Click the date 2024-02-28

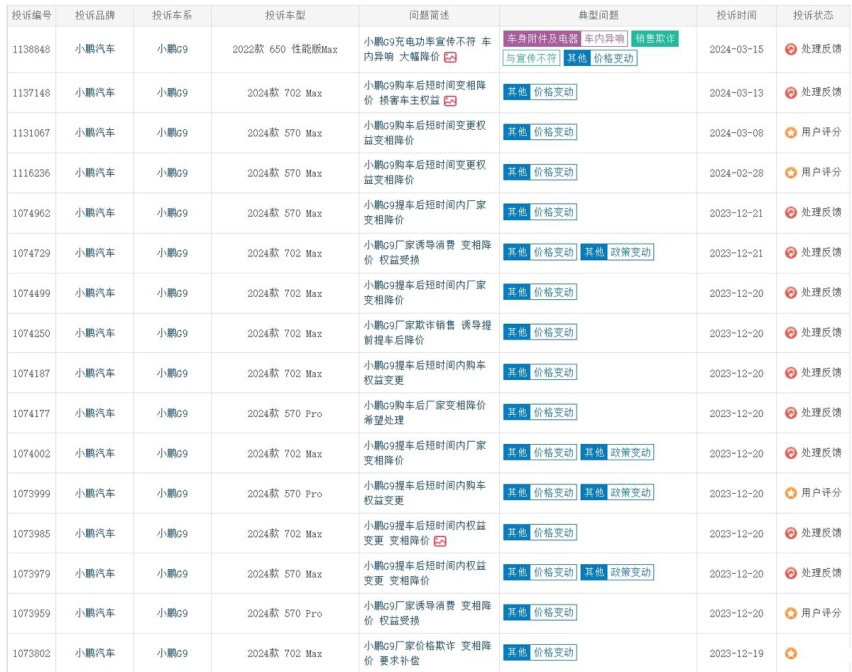[x=736, y=173]
